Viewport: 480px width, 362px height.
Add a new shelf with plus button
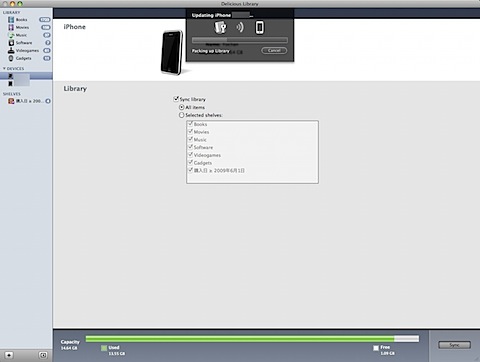[x=9, y=355]
